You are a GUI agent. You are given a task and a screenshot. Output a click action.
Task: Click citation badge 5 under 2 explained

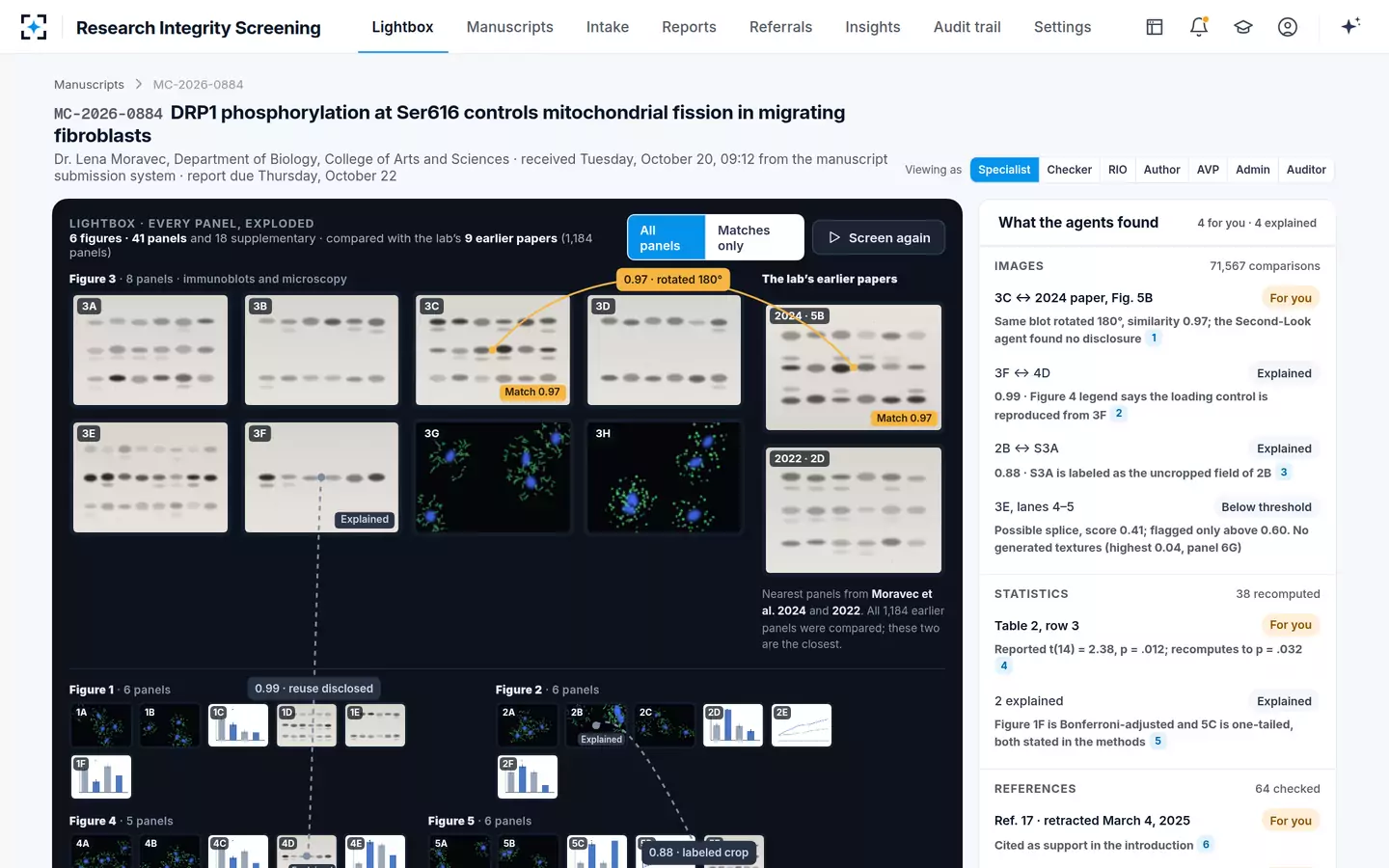click(x=1157, y=742)
